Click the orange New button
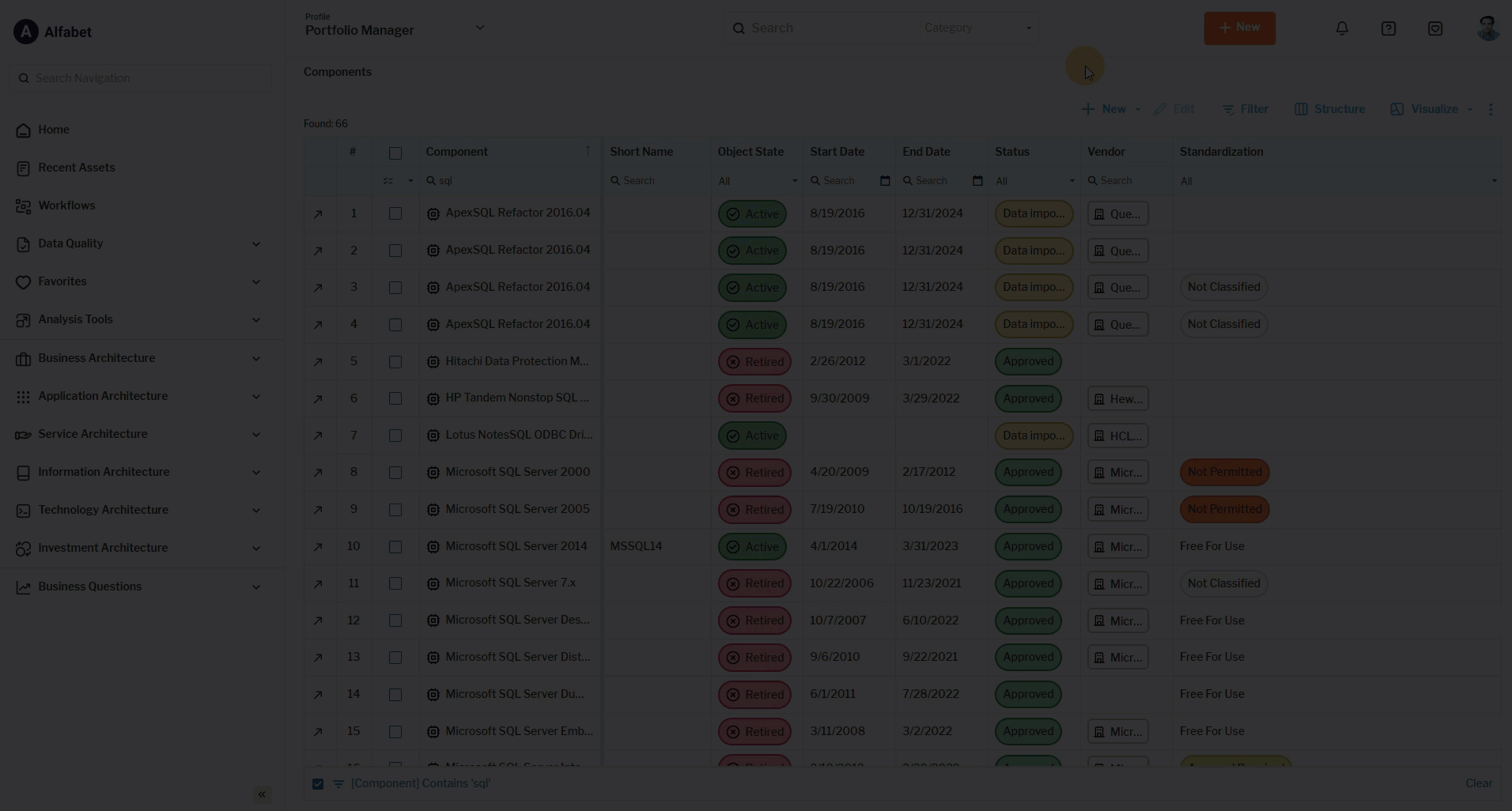The height and width of the screenshot is (811, 1512). [x=1239, y=28]
